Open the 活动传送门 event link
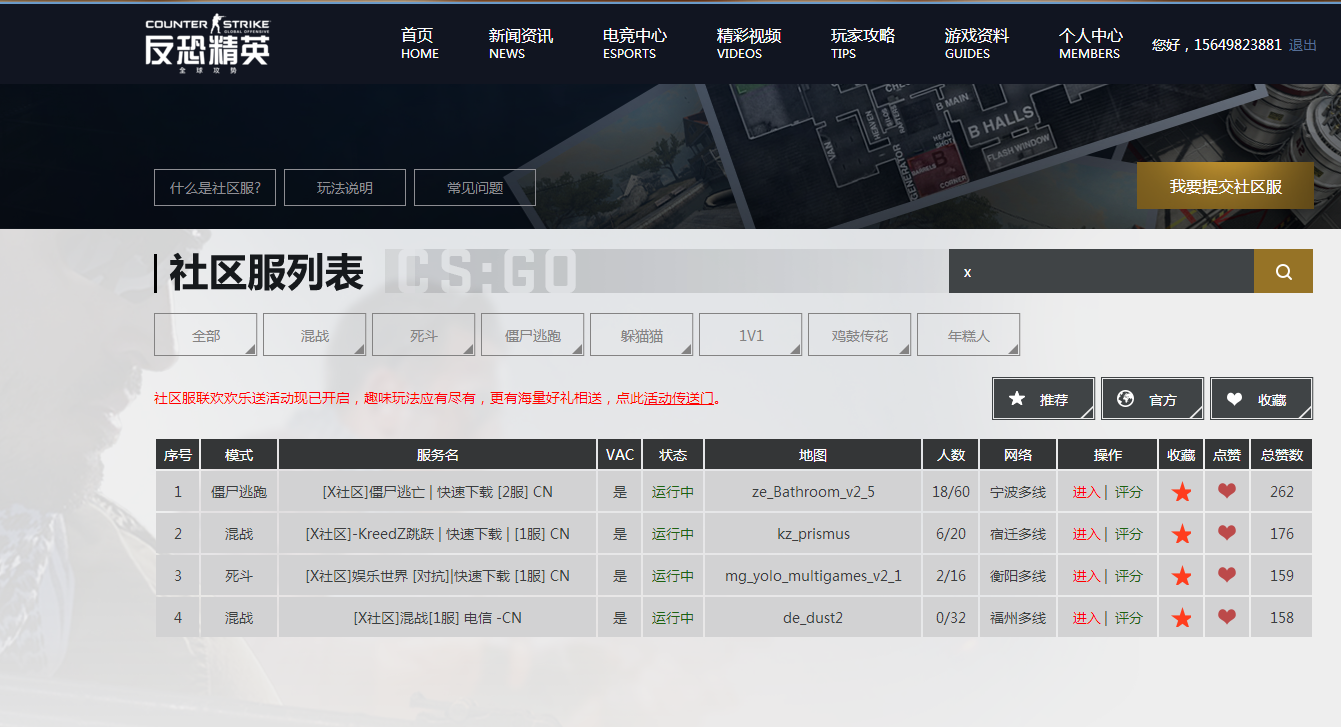The image size is (1341, 727). pyautogui.click(x=676, y=398)
